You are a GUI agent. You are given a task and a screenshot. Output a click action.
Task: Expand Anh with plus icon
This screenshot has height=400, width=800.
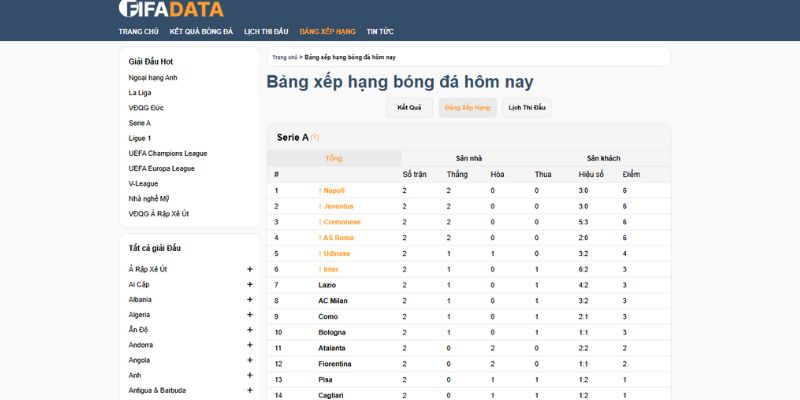click(x=250, y=375)
